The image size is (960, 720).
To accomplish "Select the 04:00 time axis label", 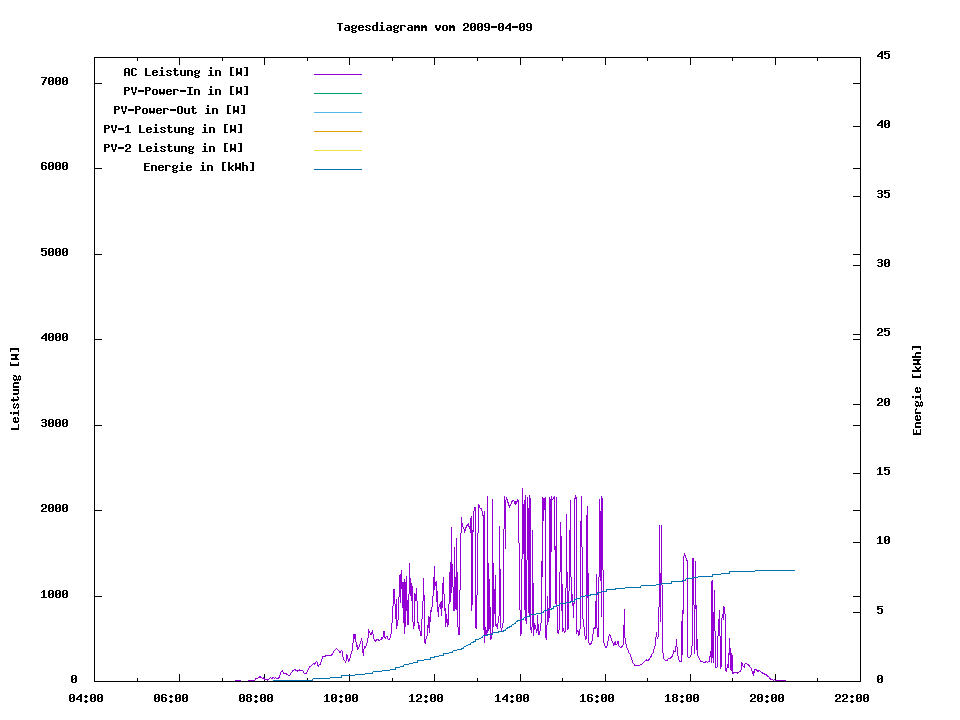I will coord(86,699).
